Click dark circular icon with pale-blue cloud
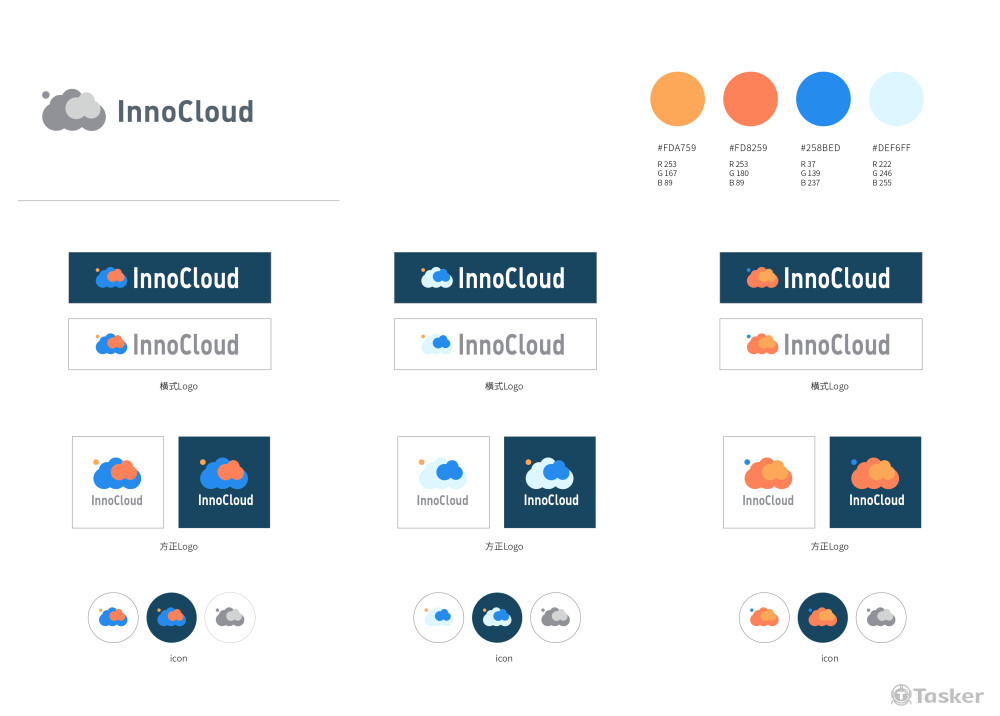 [x=497, y=617]
